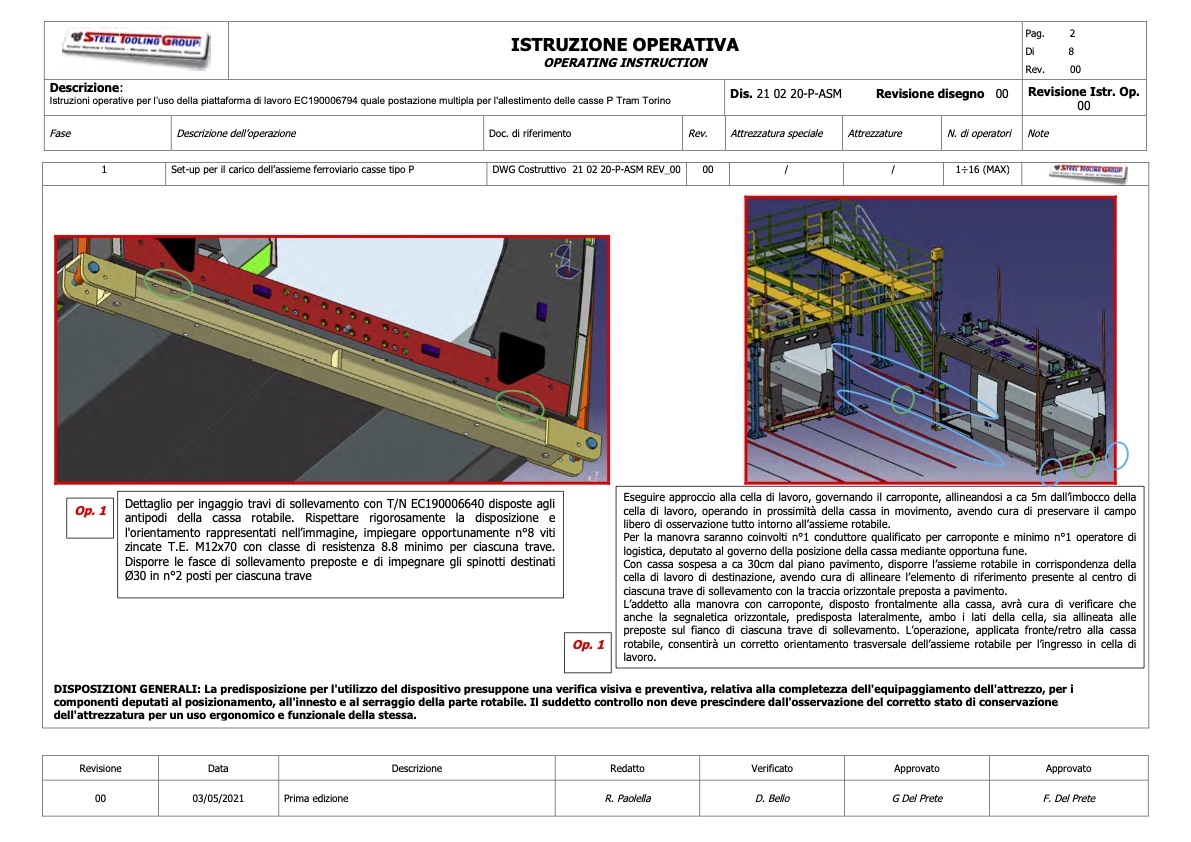Select the title 'ISTRUZIONE OPERATIVA'
Image resolution: width=1191 pixels, height=842 pixels.
[624, 45]
